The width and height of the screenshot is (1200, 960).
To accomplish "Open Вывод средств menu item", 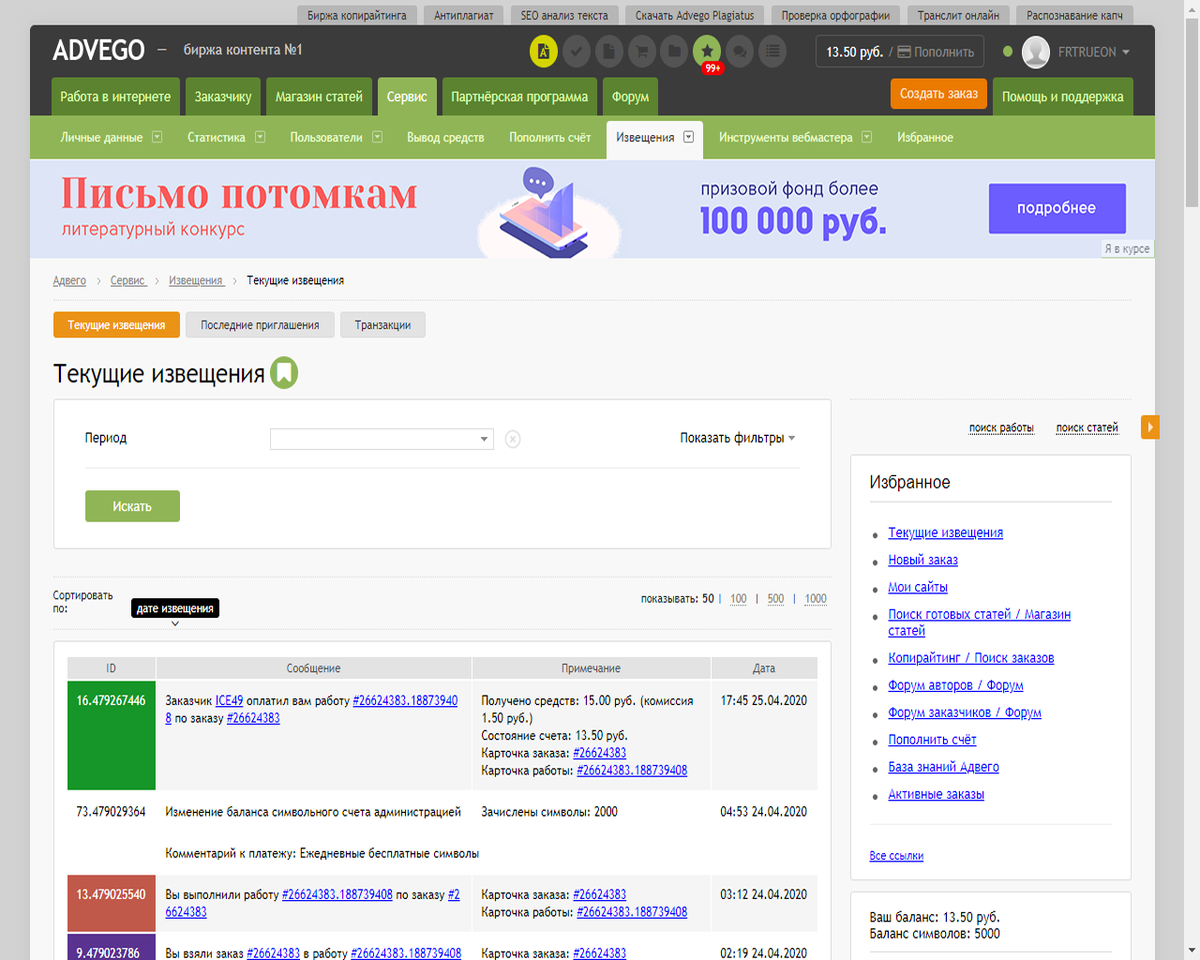I will pos(445,138).
